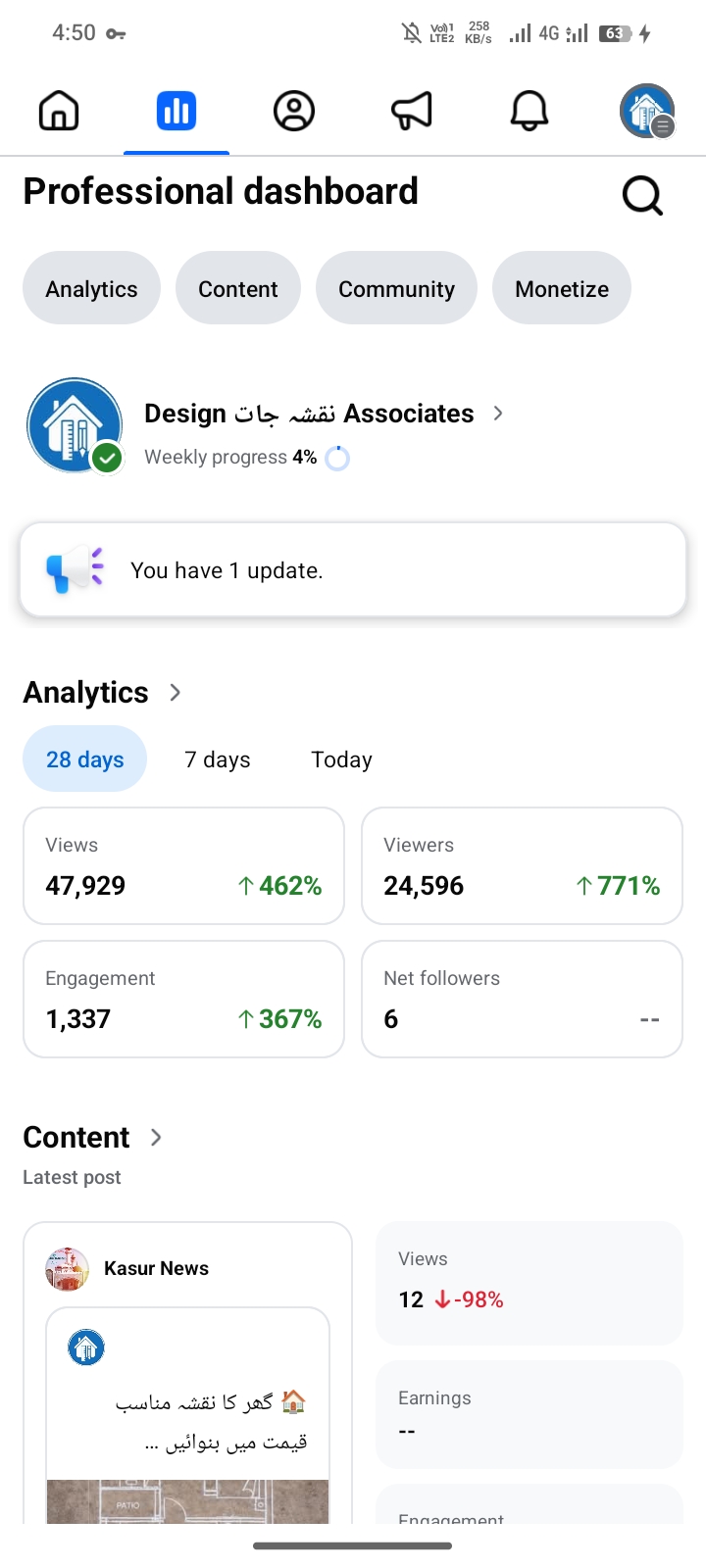Select the Monetize tab chip
The width and height of the screenshot is (706, 1568).
coord(562,289)
